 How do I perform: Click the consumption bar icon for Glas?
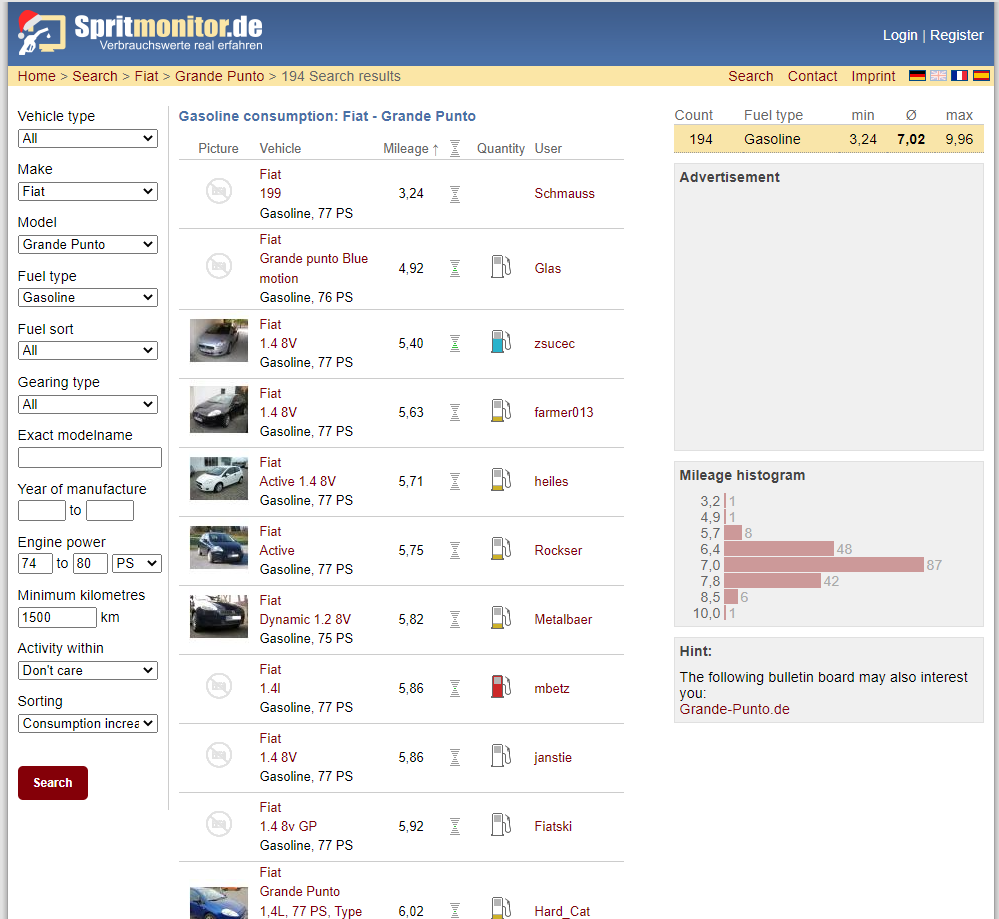click(455, 269)
